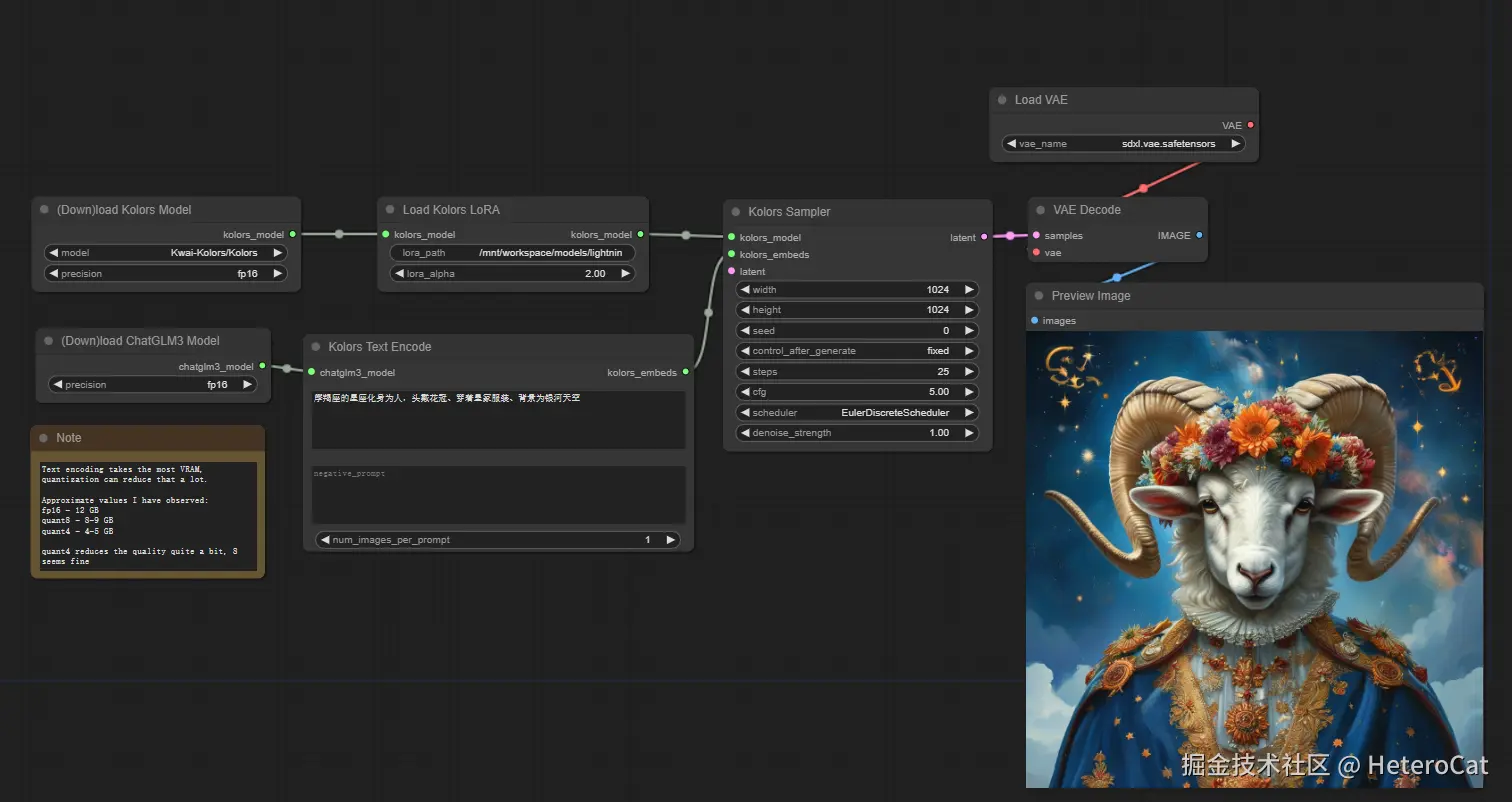Open model Kwai-Kolors/Kolors combo box
Screen dimensions: 1512x802
click(x=166, y=253)
